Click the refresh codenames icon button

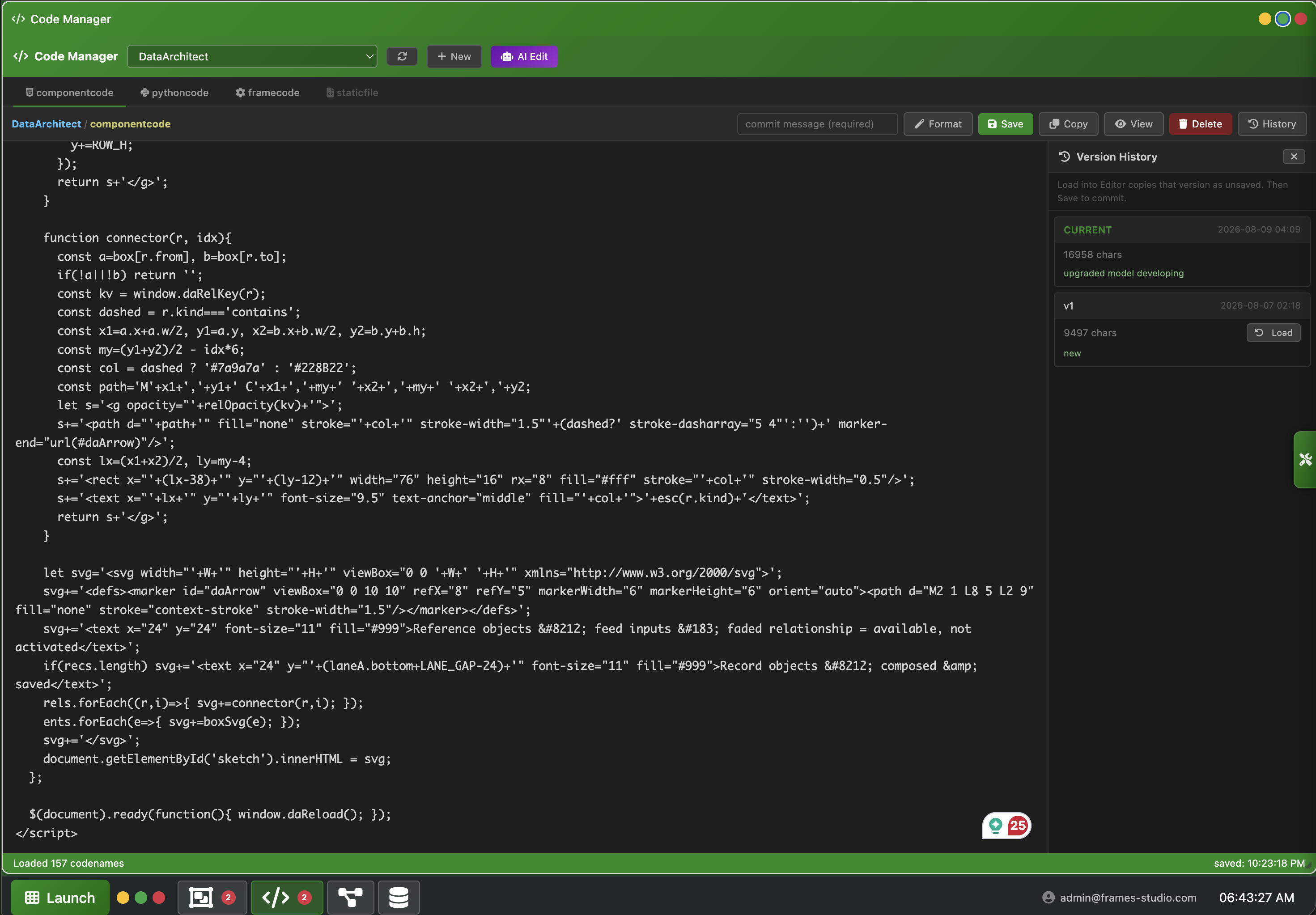pyautogui.click(x=402, y=56)
